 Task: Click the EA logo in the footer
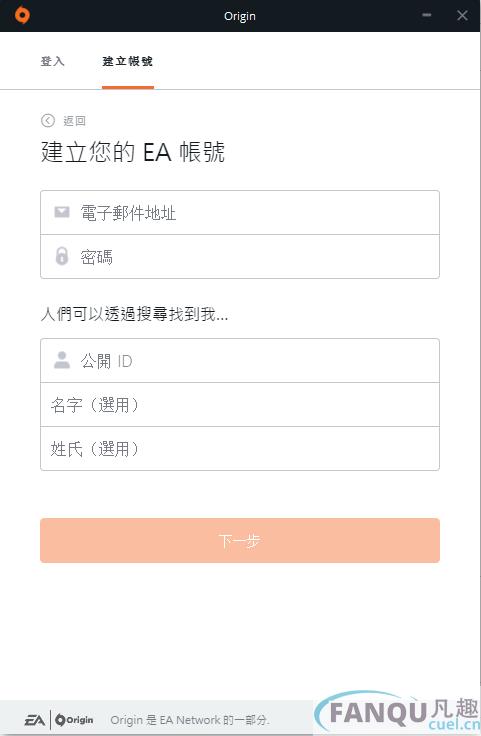tap(35, 720)
